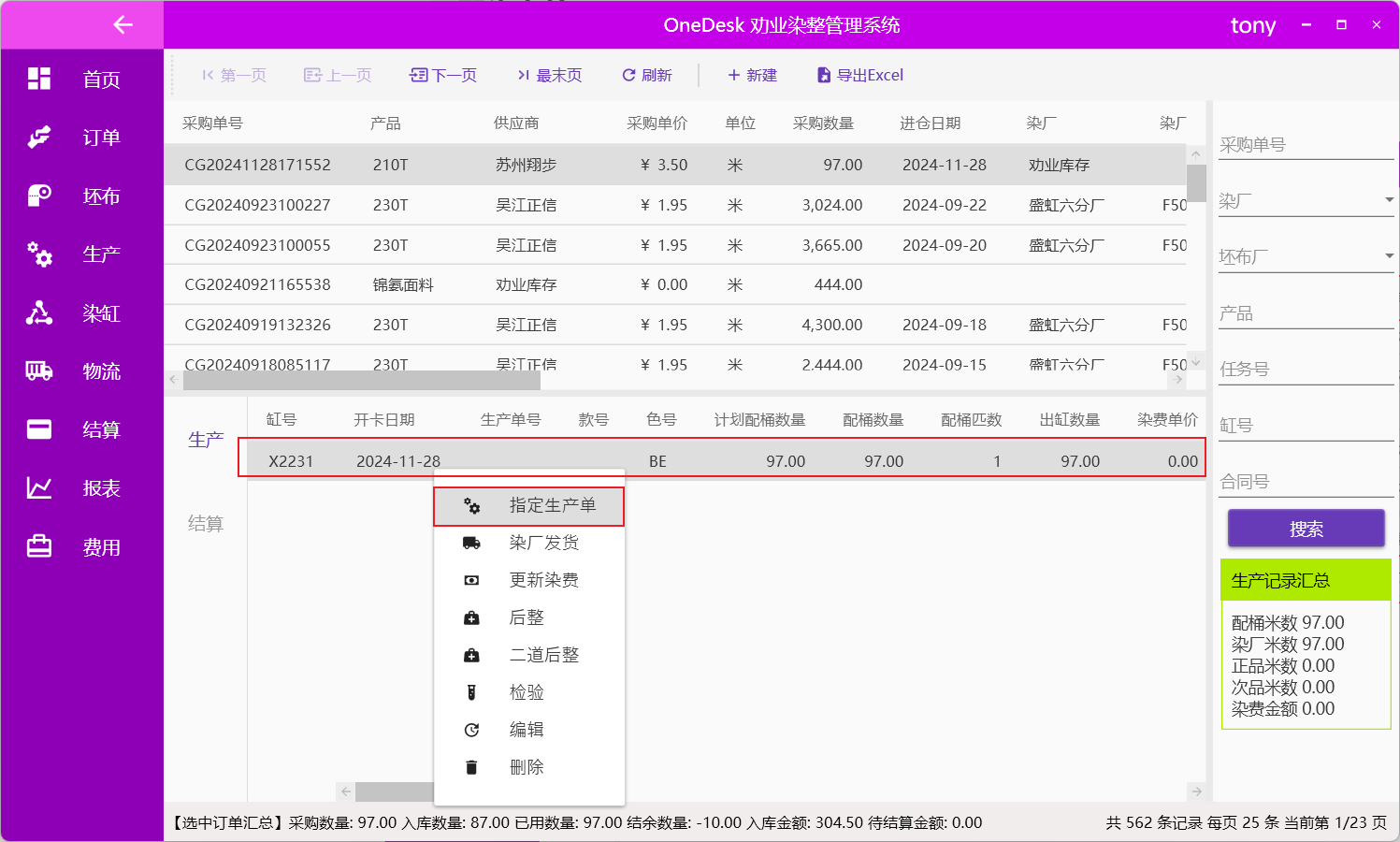
Task: Switch to the 结算 tab in lower panel
Action: 206,524
